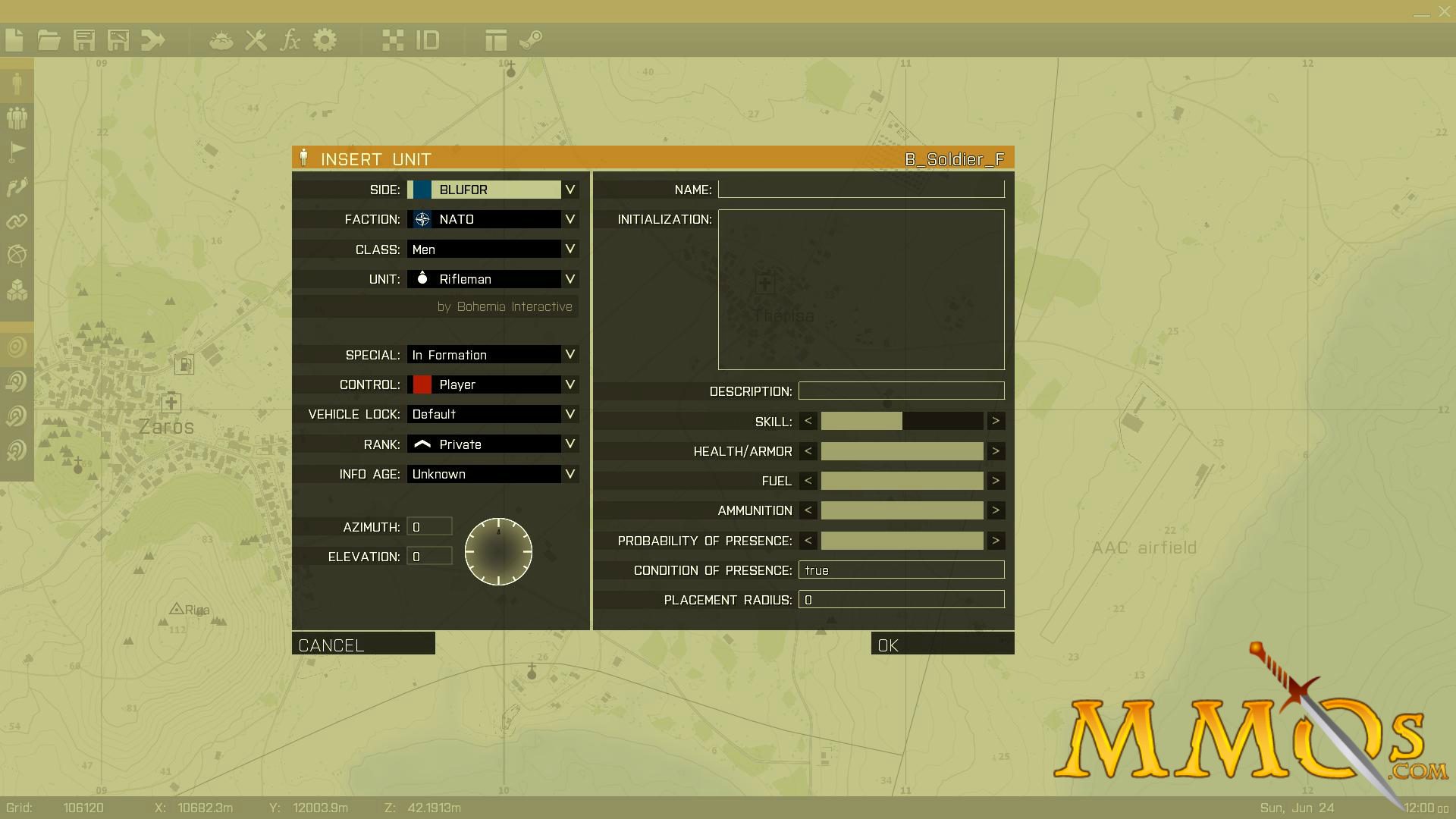The image size is (1456, 819).
Task: Expand the SPECIAL dropdown from In Formation
Action: pyautogui.click(x=570, y=354)
